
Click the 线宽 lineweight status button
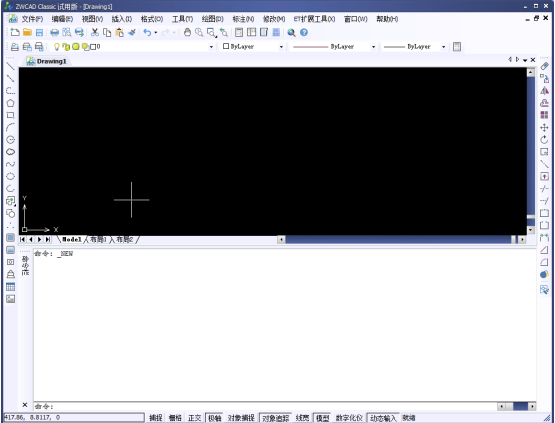(x=302, y=418)
